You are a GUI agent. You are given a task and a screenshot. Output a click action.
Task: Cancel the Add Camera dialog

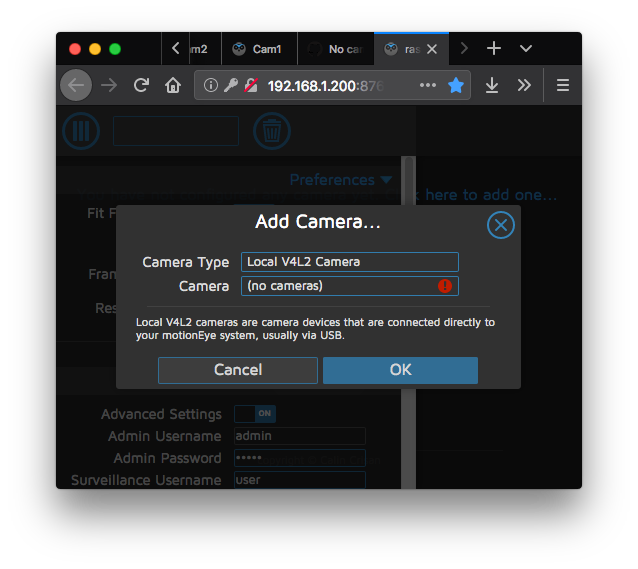tap(238, 370)
